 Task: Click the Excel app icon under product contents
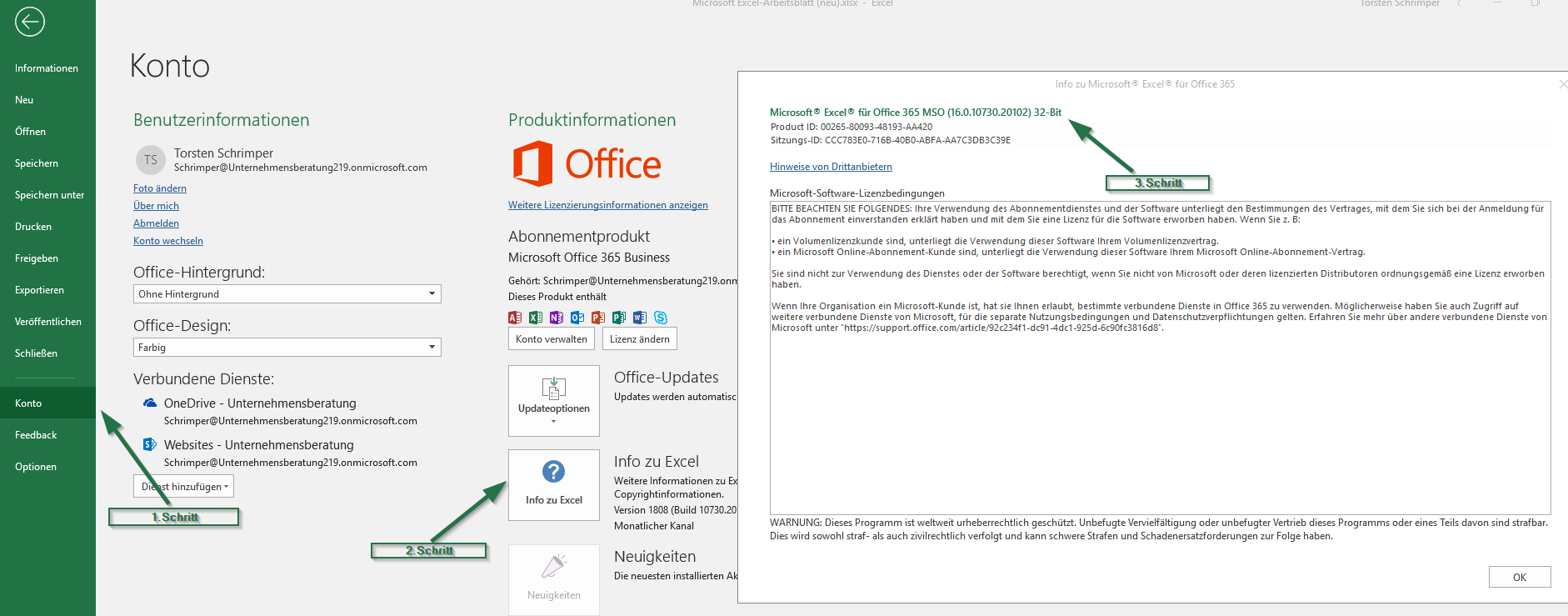pos(536,318)
